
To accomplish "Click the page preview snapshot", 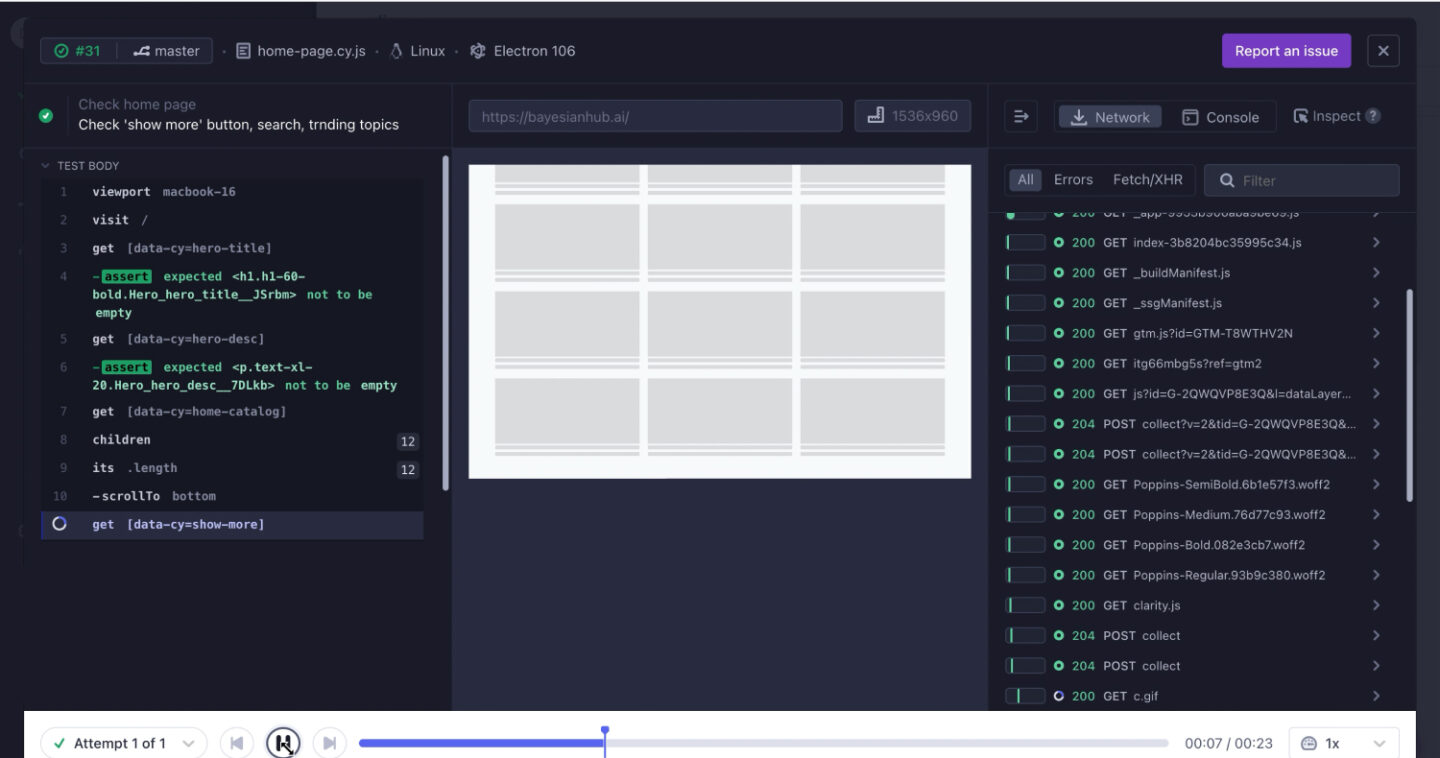I will point(720,321).
